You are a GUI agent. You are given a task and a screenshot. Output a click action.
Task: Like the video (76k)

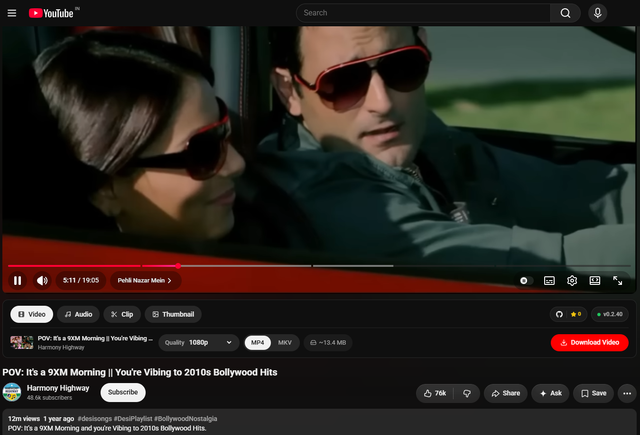pyautogui.click(x=435, y=393)
